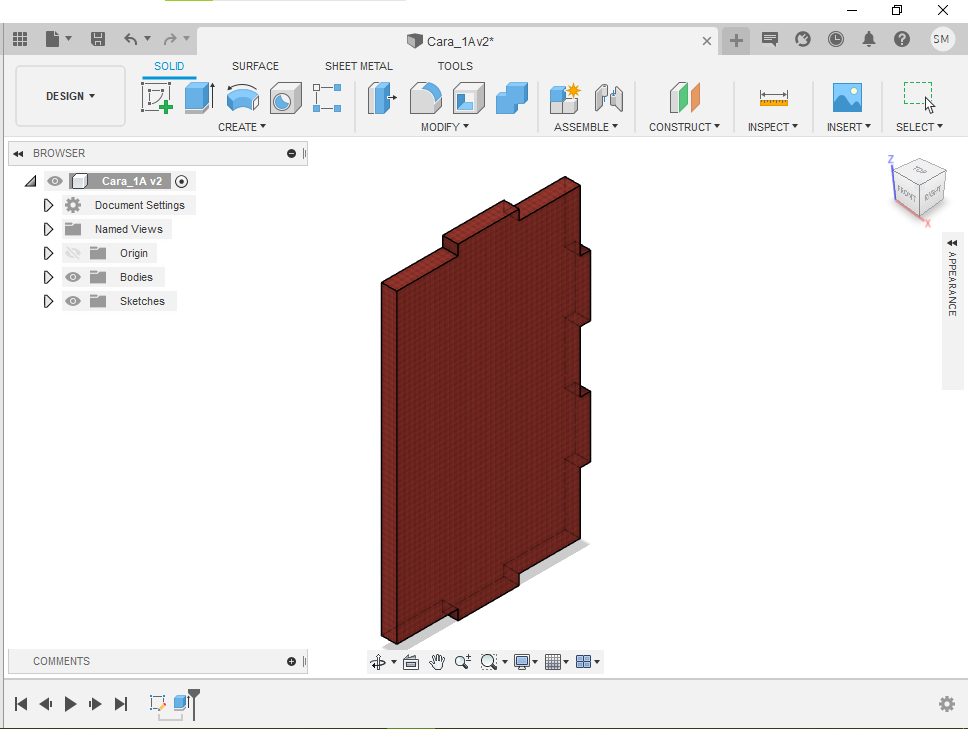This screenshot has width=968, height=729.
Task: Open the CONSTRUCT dropdown menu
Action: click(685, 127)
